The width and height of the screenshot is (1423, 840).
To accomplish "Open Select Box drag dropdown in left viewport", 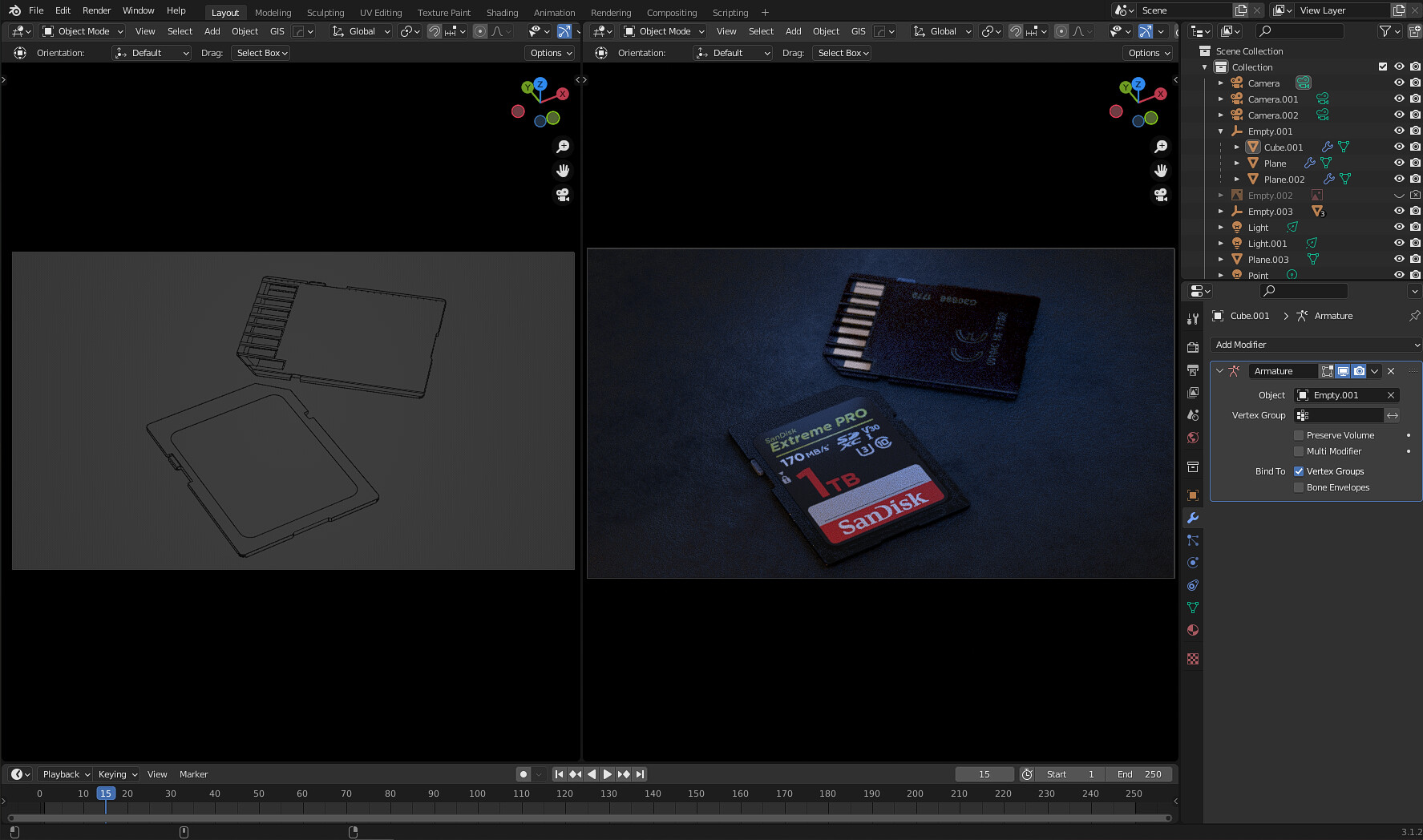I will tap(261, 53).
